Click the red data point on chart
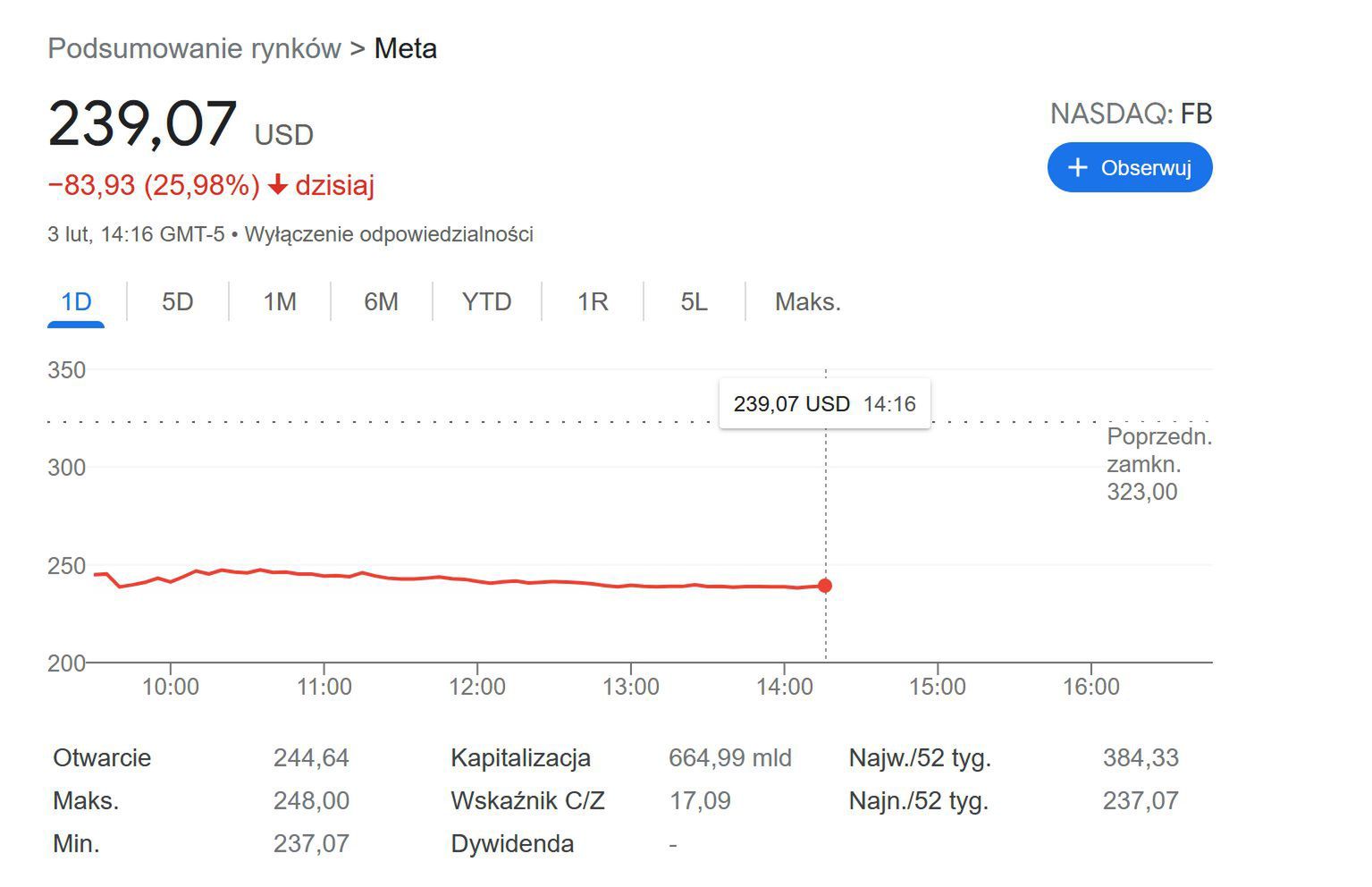The height and width of the screenshot is (887, 1372). [825, 586]
